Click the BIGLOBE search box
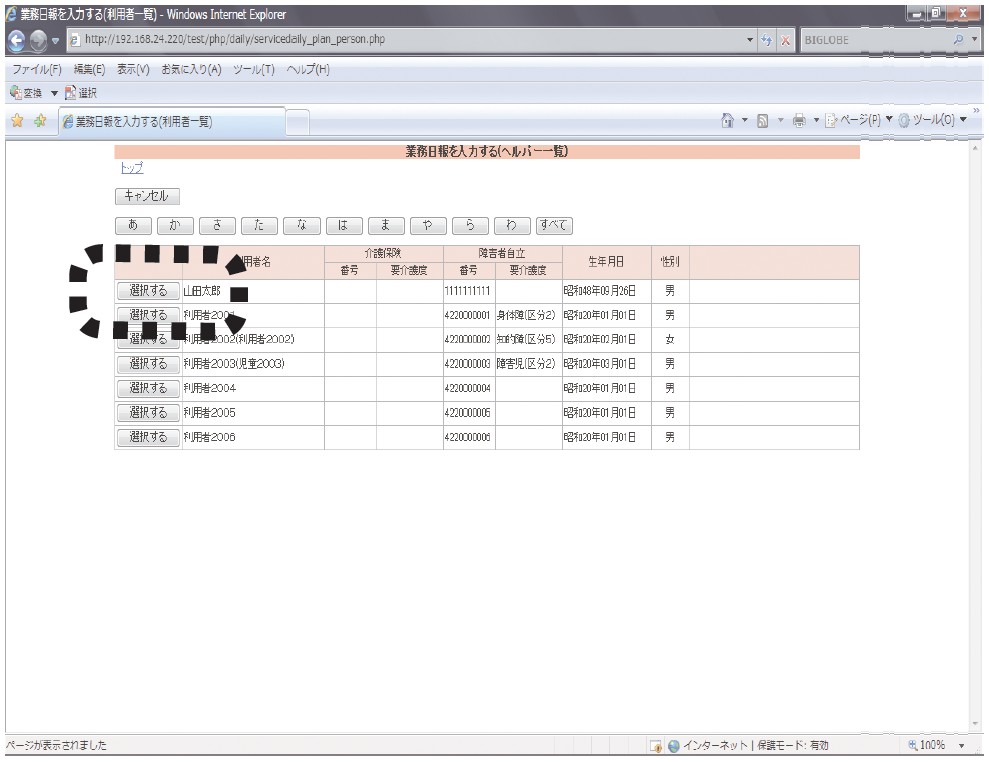This screenshot has height=762, width=989. coord(875,40)
